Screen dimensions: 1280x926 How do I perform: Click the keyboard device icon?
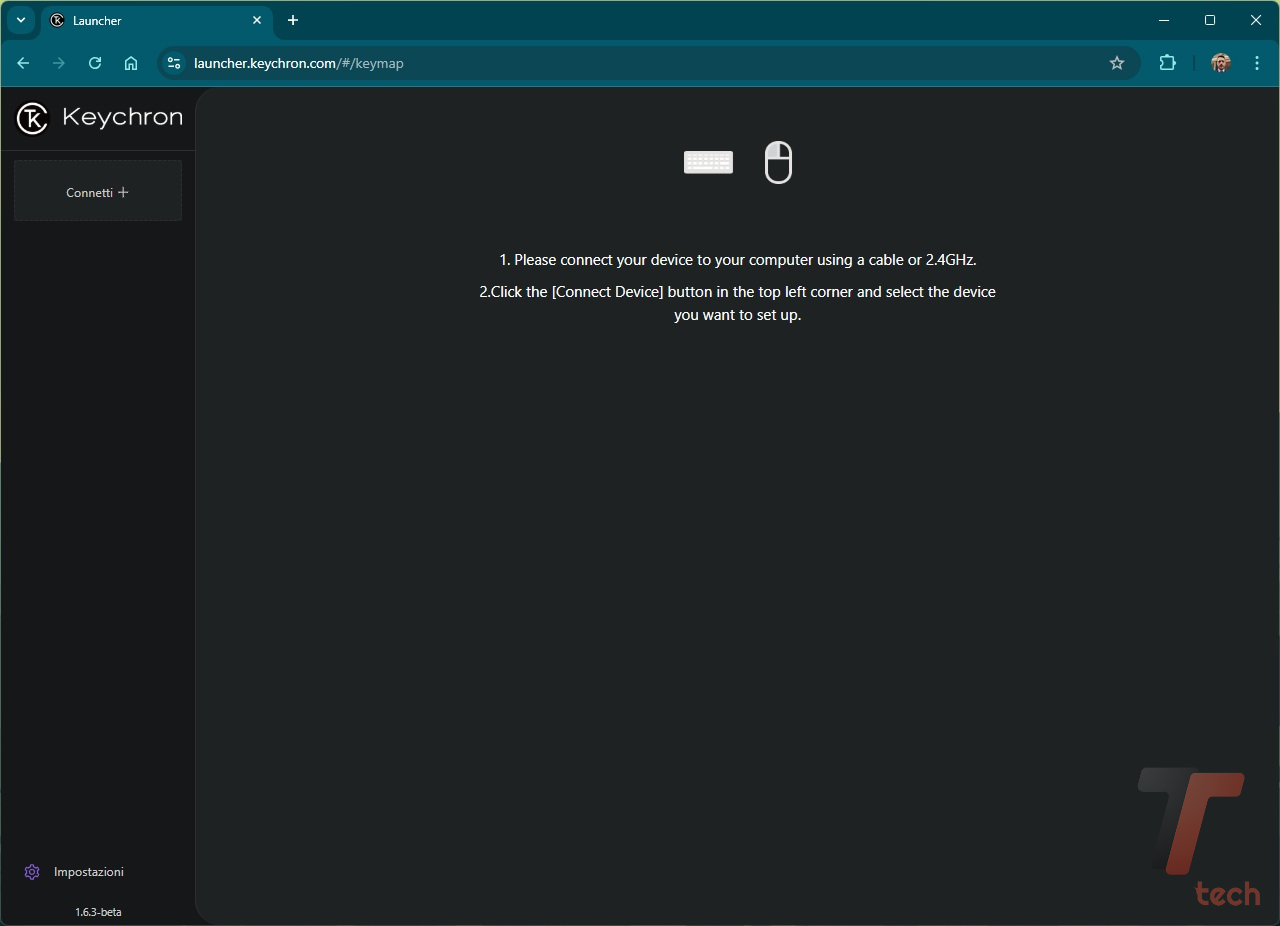[708, 162]
